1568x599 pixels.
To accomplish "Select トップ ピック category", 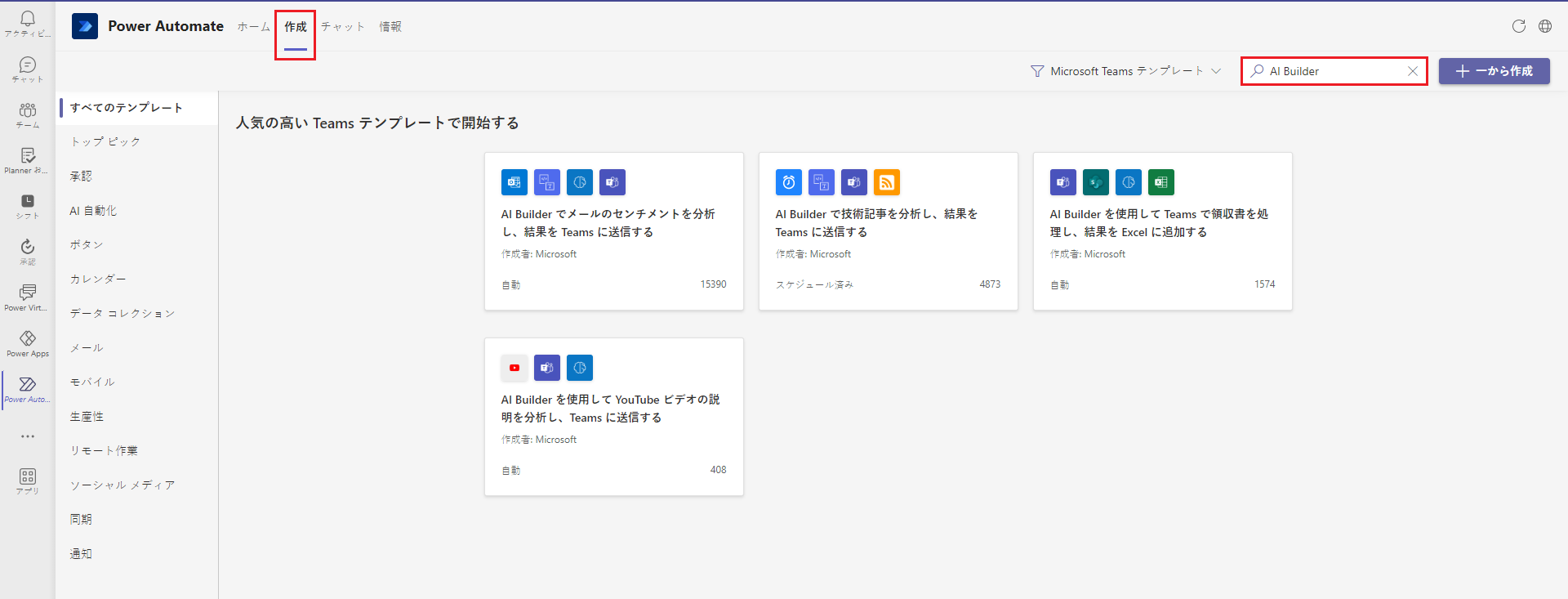I will 137,142.
